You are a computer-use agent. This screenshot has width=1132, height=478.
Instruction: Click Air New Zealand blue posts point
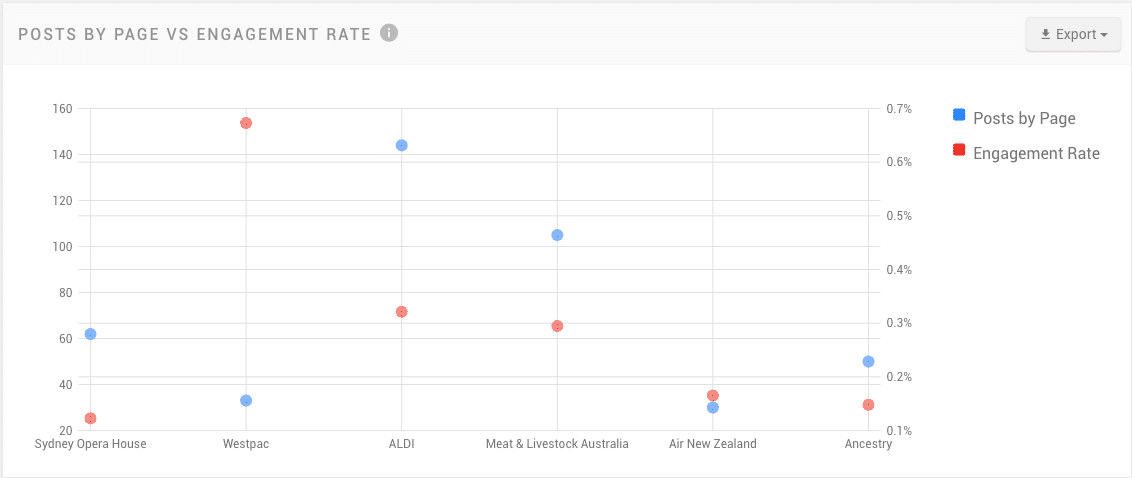point(713,408)
